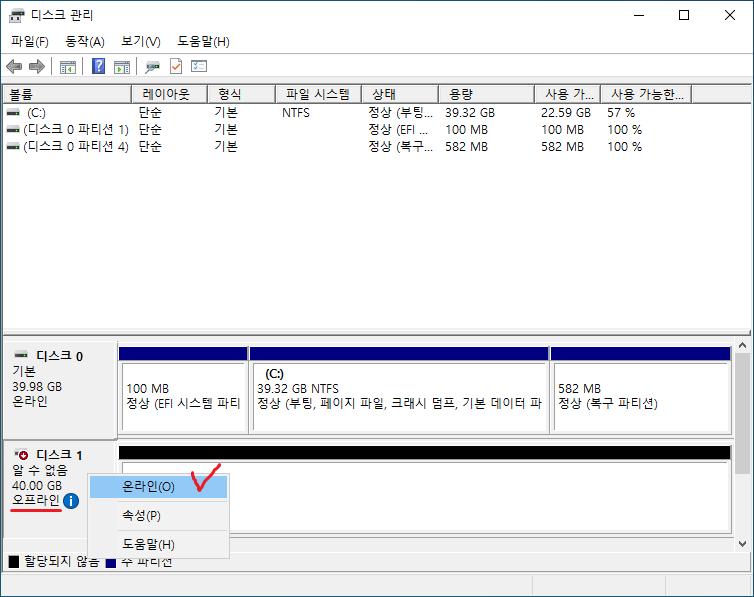This screenshot has width=754, height=597.
Task: Sort by the 사용 가... column header
Action: point(567,94)
